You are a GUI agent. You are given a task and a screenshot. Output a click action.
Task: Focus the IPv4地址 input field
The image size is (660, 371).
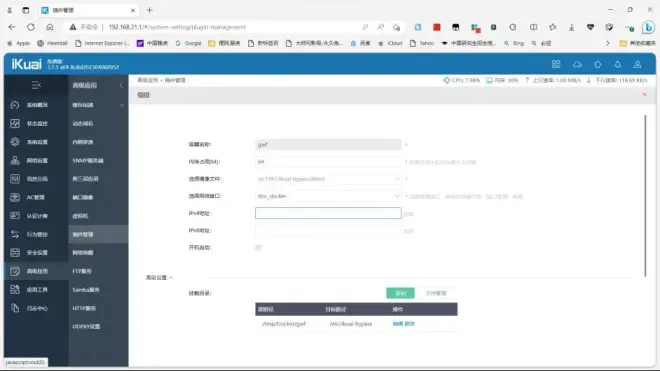pos(328,213)
